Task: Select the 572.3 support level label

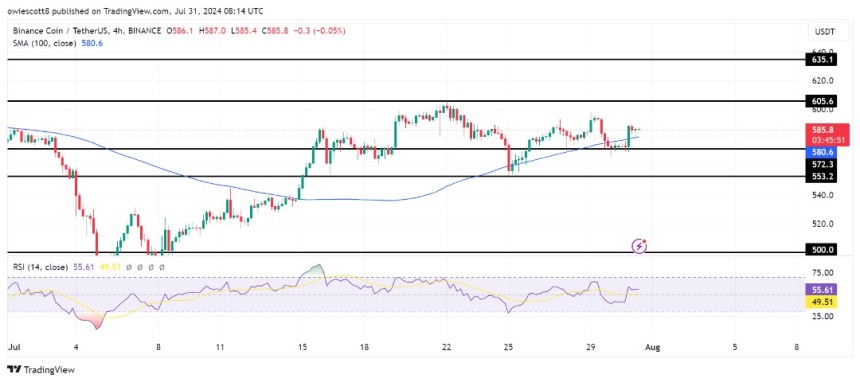Action: click(x=821, y=164)
